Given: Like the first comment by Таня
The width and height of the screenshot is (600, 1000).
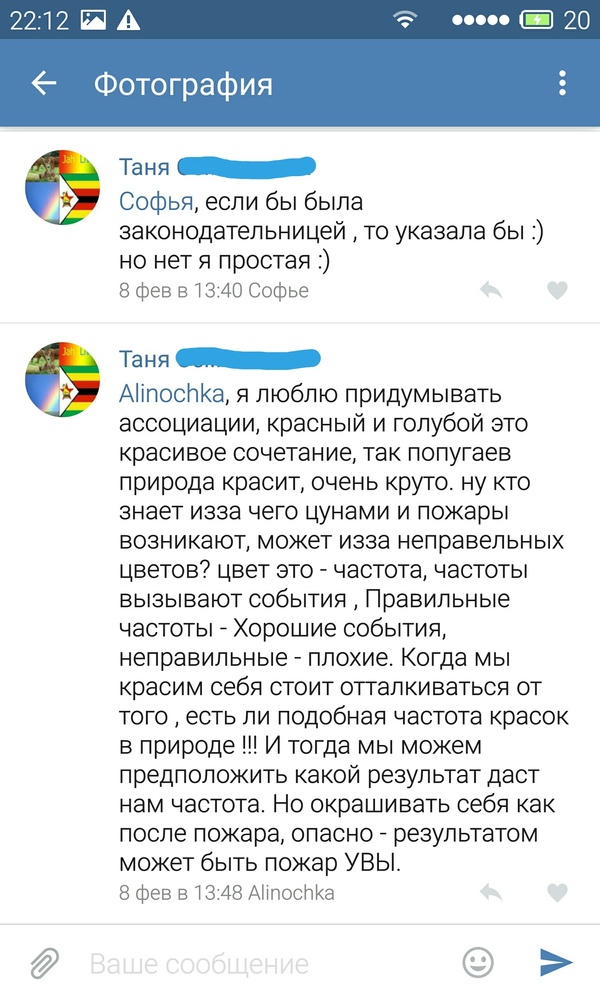Looking at the screenshot, I should pyautogui.click(x=558, y=291).
